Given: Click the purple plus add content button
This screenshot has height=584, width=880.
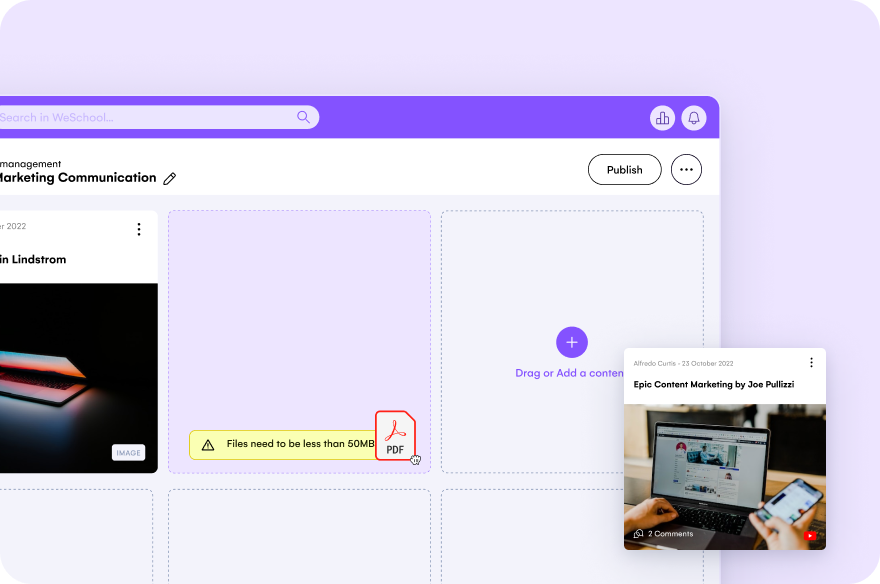Looking at the screenshot, I should (x=572, y=342).
